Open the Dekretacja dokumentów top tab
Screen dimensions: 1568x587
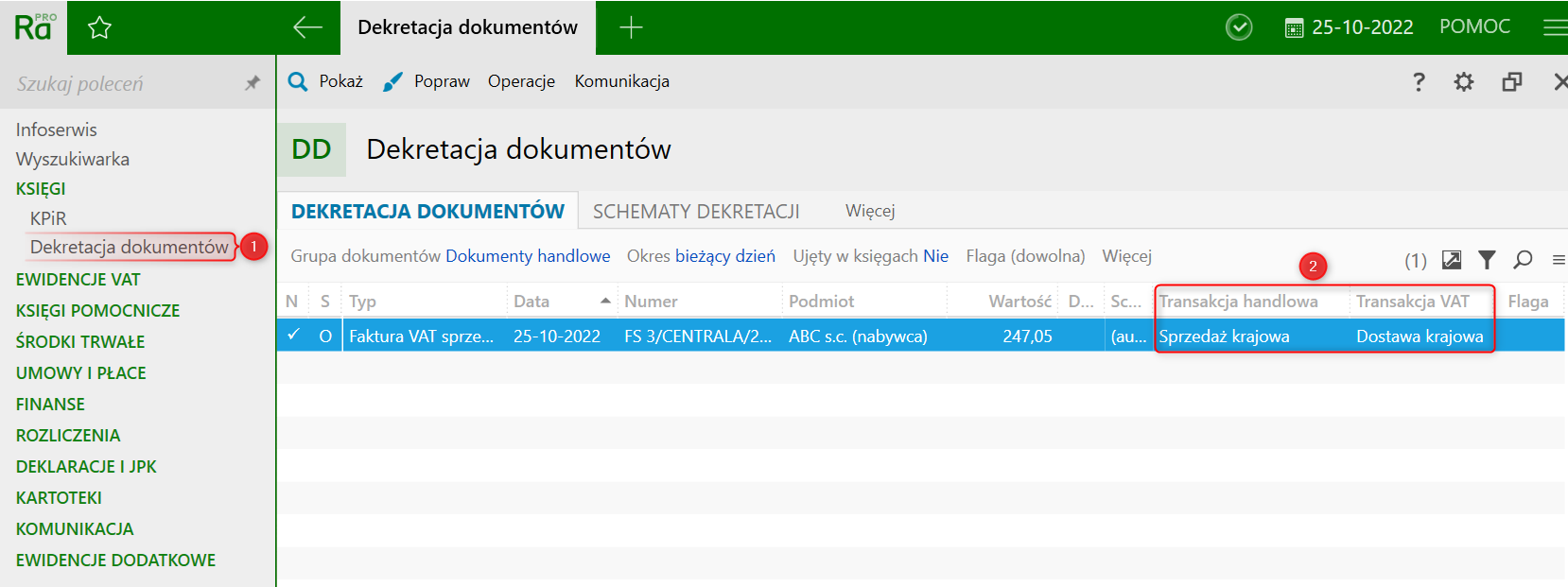coord(467,27)
